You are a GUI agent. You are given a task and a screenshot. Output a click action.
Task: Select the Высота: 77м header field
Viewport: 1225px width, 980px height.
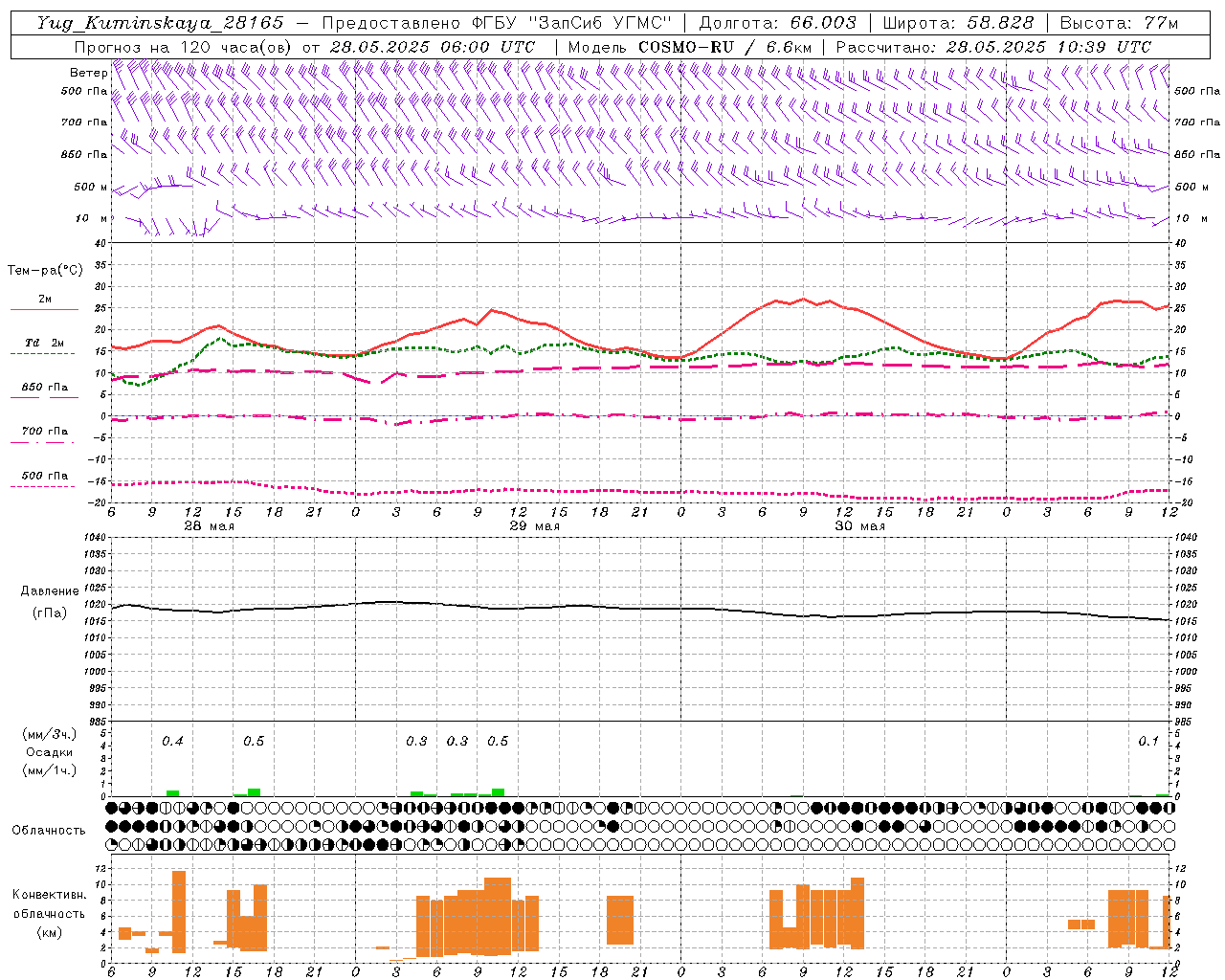coord(1119,23)
